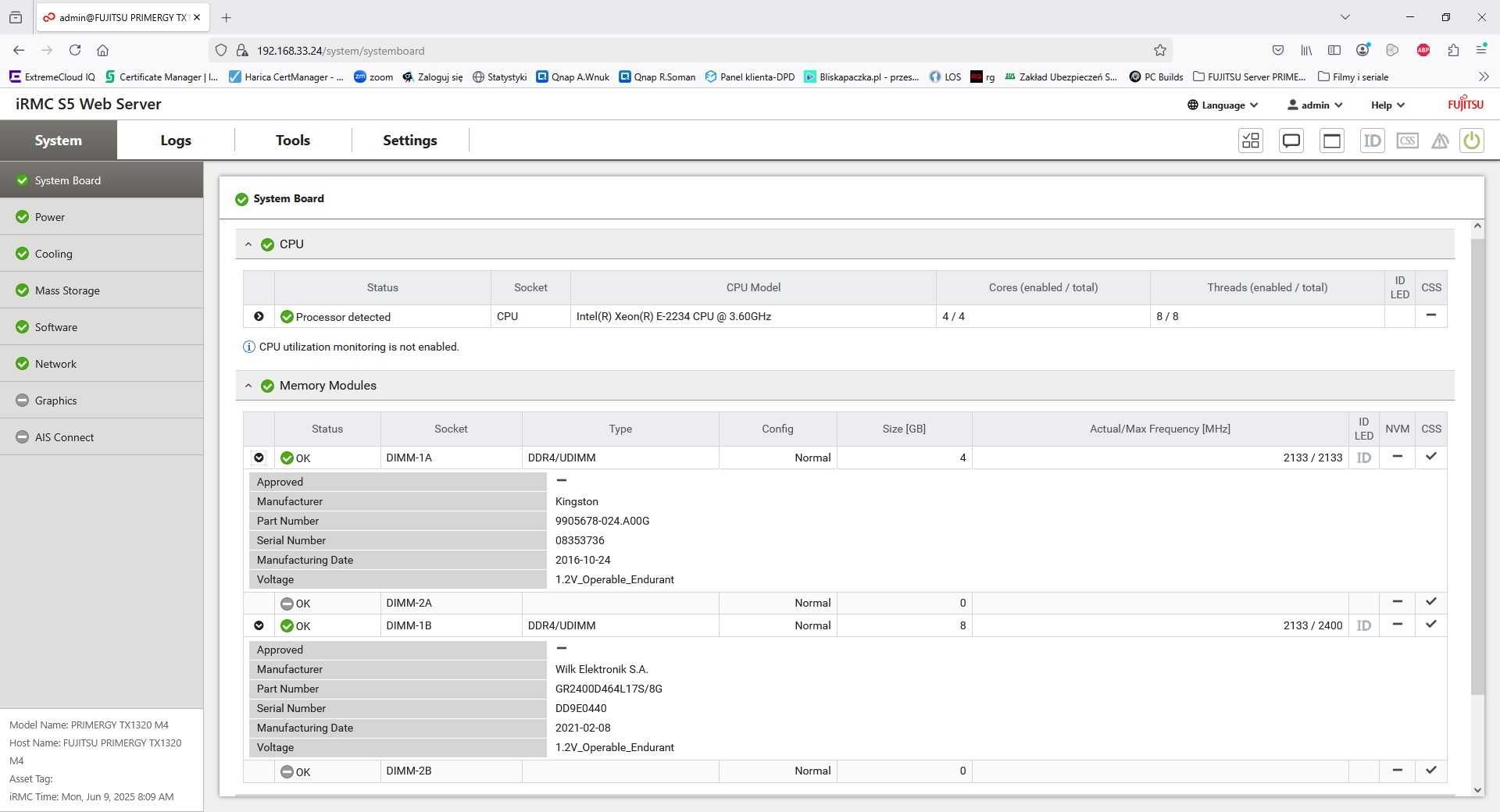Click the global error warning triangle icon
The image size is (1500, 812).
point(1440,141)
